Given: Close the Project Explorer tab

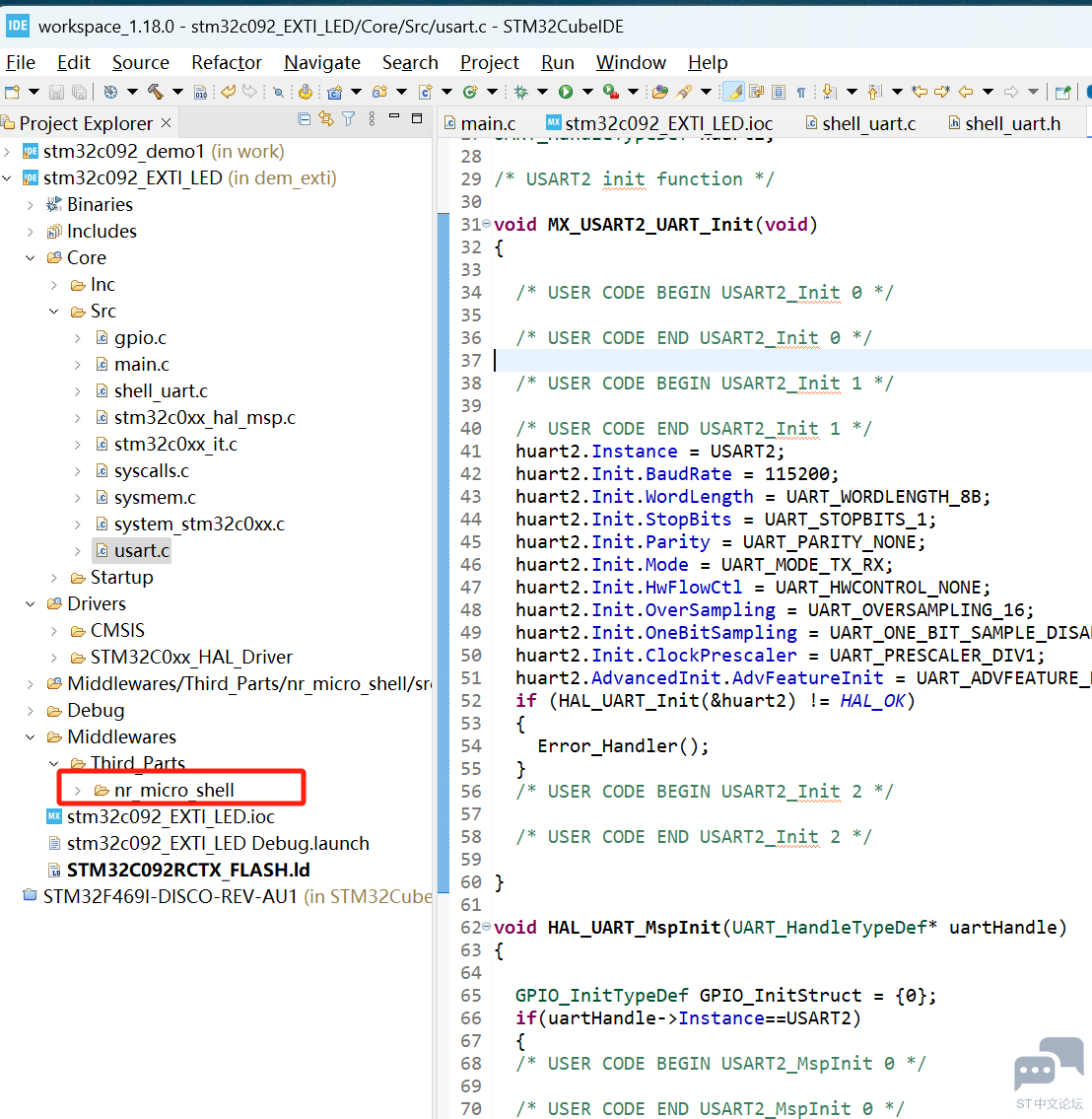Looking at the screenshot, I should 167,123.
